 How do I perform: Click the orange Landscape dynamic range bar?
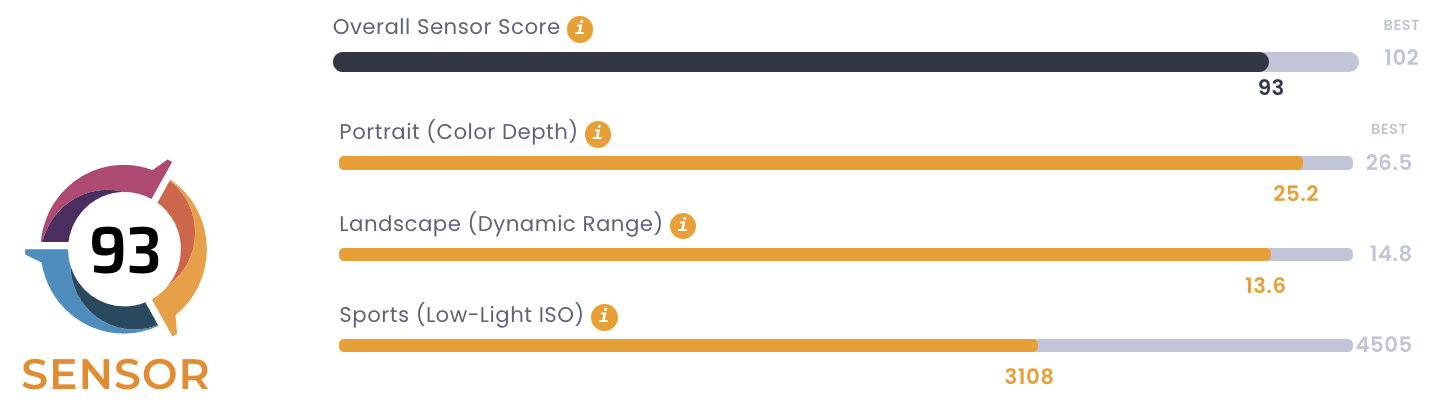pos(804,255)
